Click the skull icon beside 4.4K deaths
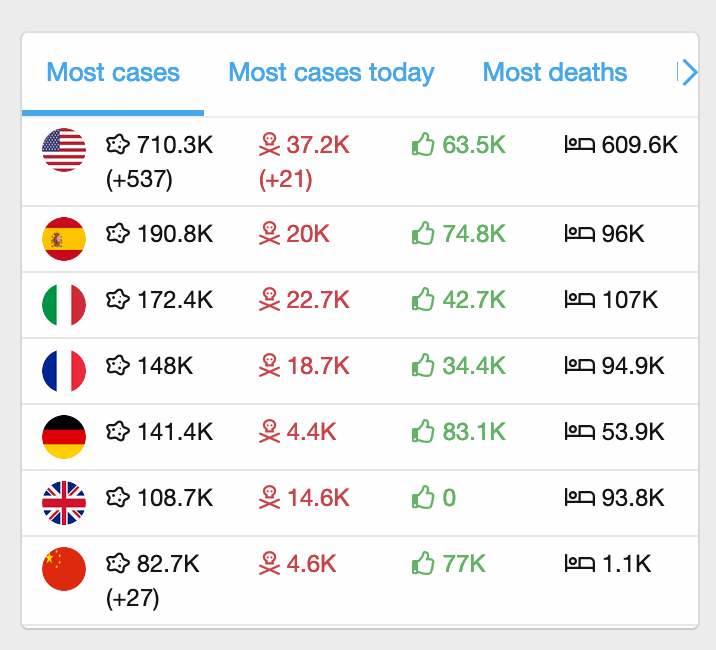Viewport: 716px width, 650px height. click(x=269, y=432)
